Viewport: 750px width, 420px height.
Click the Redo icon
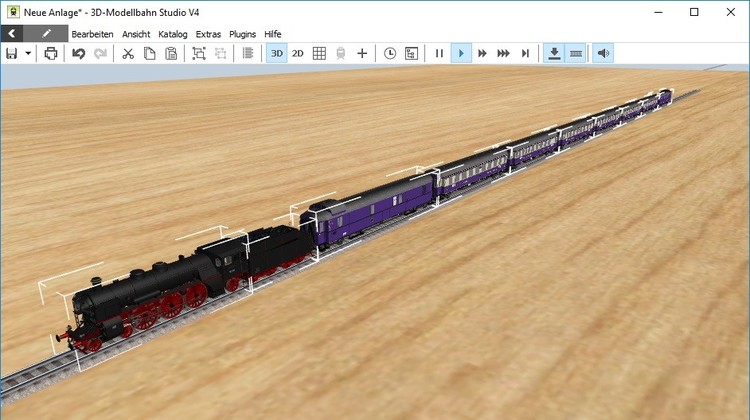[100, 53]
